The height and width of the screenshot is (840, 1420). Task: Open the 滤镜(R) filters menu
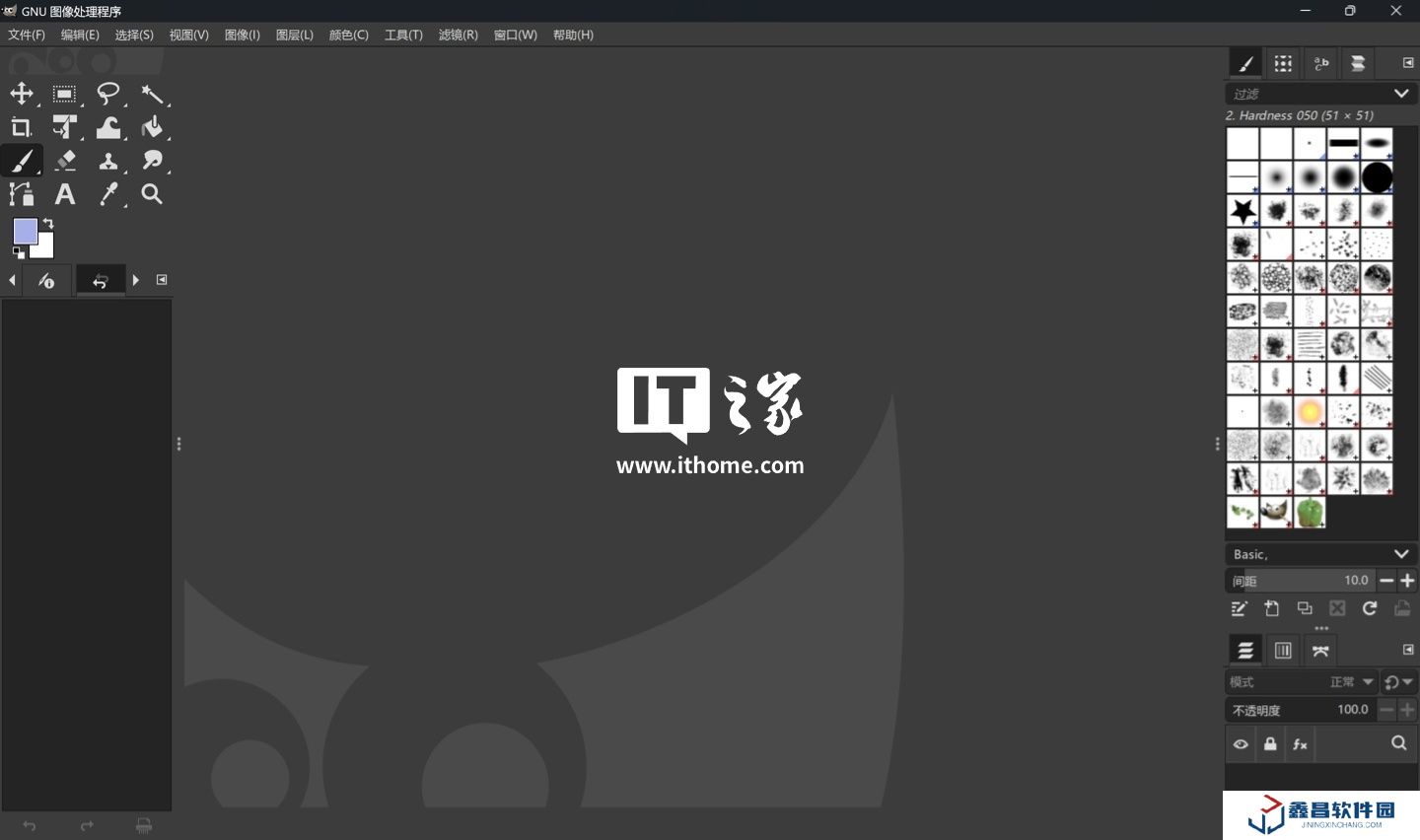[x=458, y=35]
